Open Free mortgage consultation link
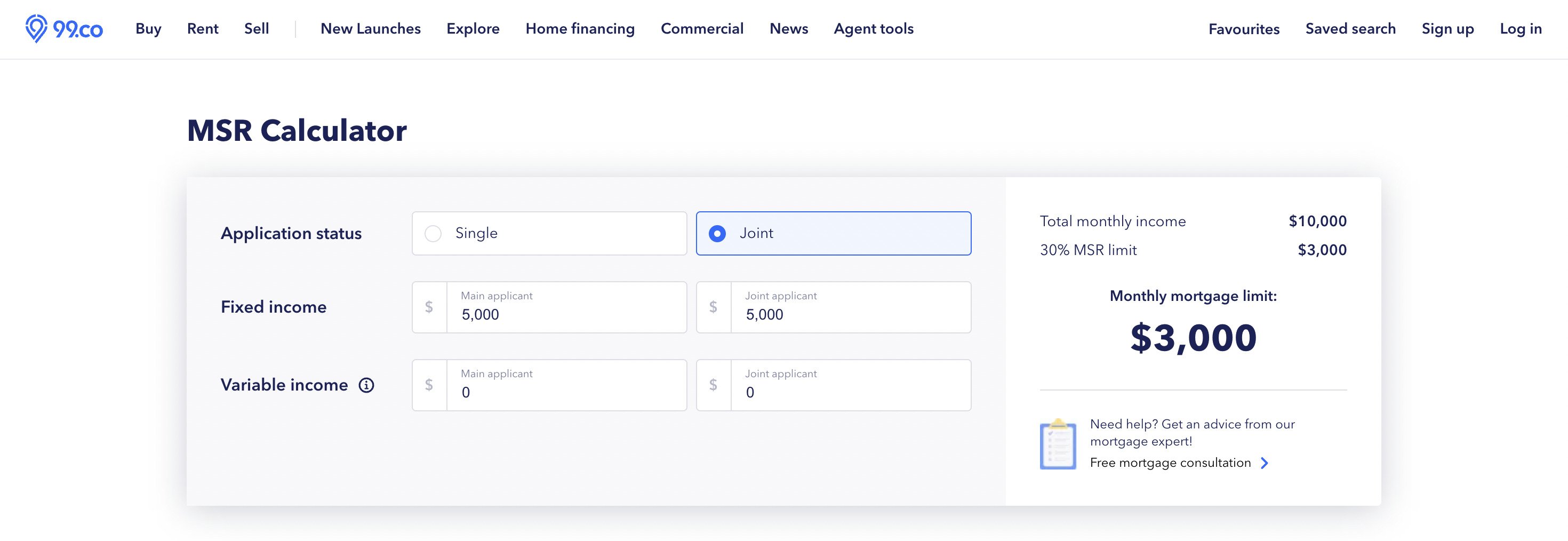Viewport: 1568px width, 541px height. click(x=1170, y=463)
